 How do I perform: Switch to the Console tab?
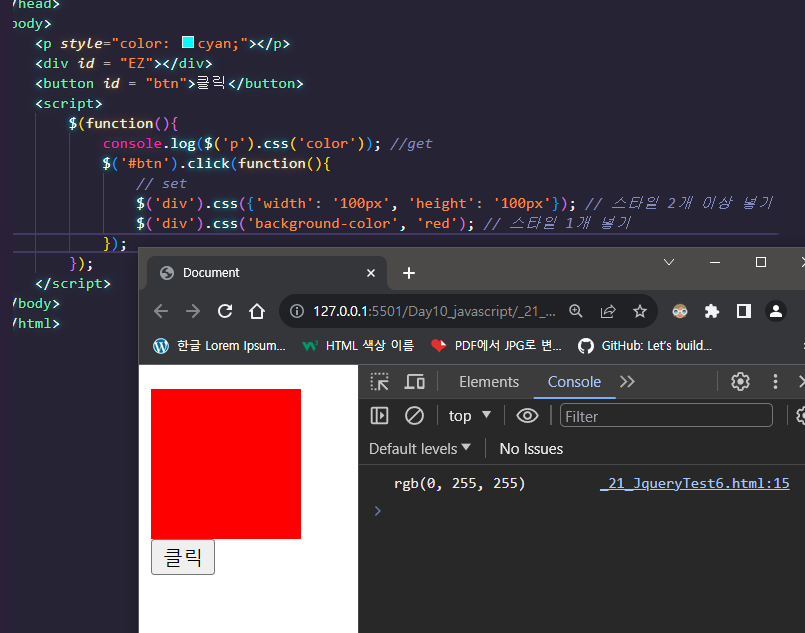[574, 382]
